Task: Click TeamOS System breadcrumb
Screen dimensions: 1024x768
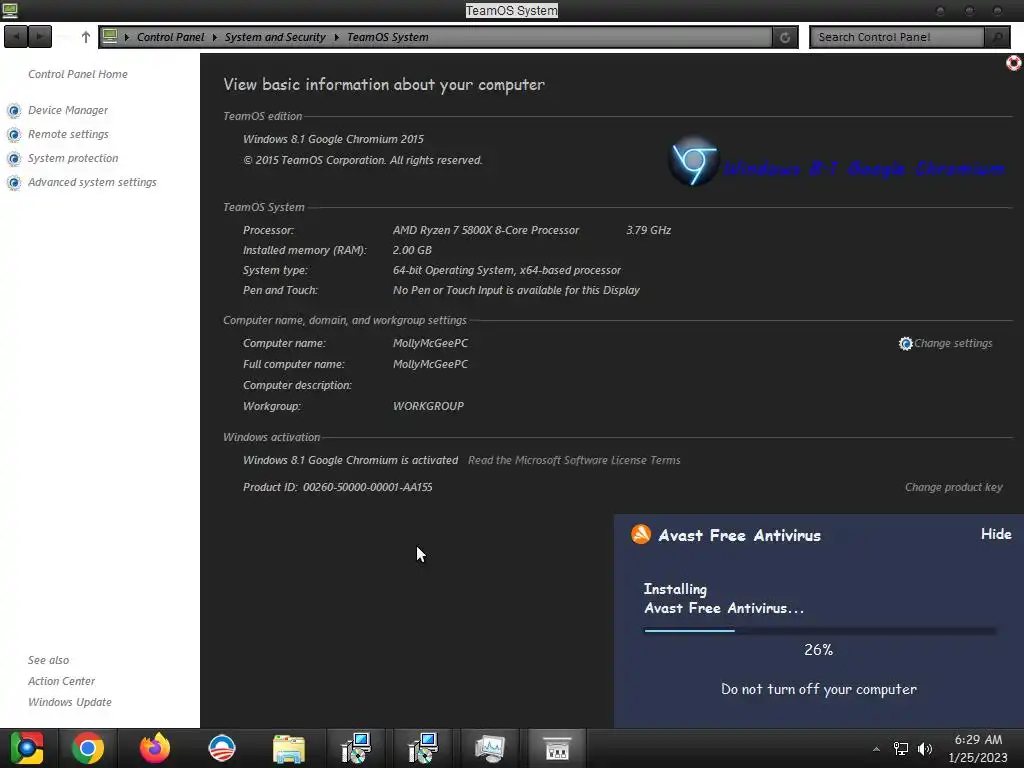Action: coord(388,37)
